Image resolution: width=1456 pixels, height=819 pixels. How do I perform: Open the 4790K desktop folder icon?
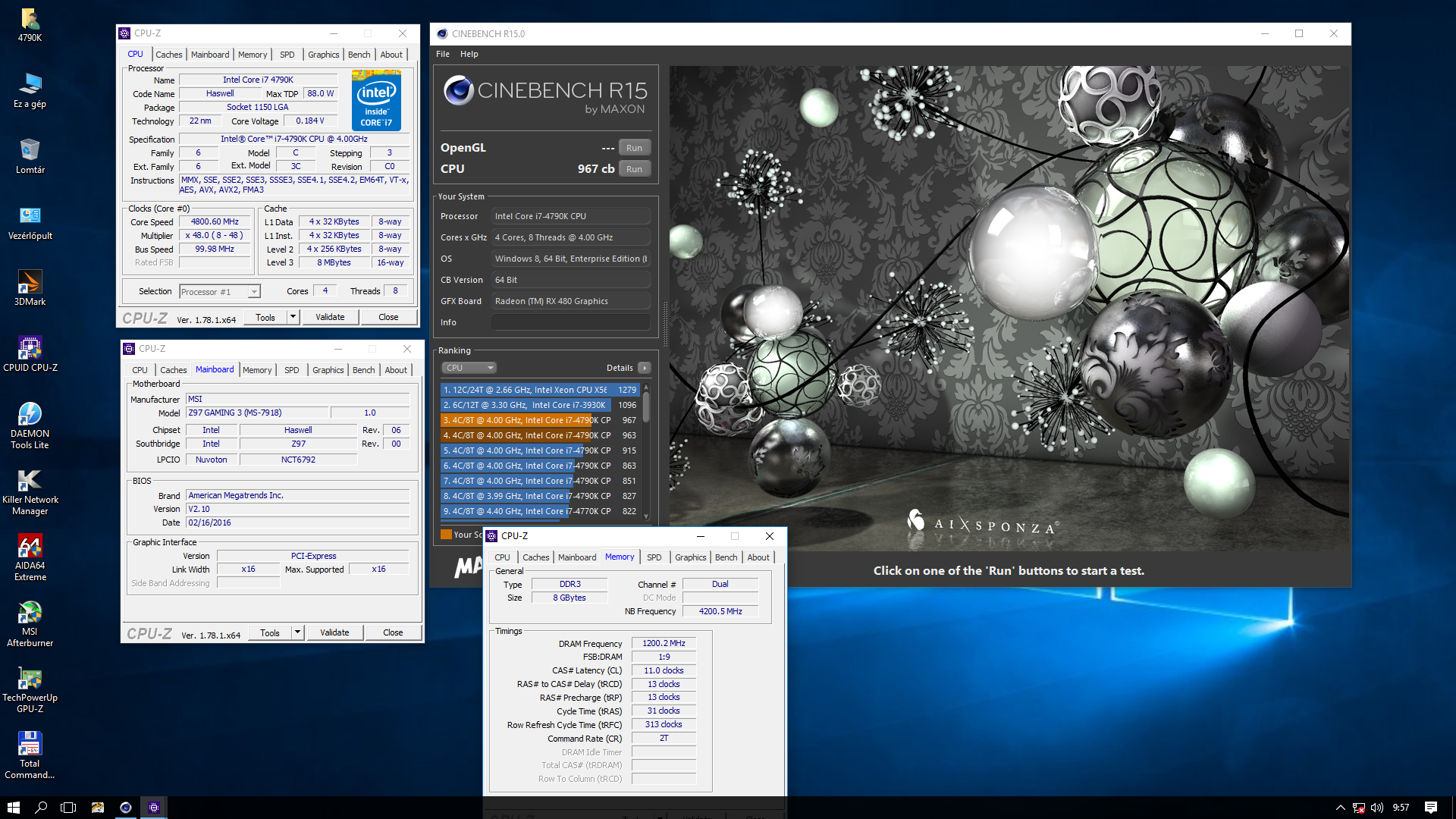(x=30, y=24)
